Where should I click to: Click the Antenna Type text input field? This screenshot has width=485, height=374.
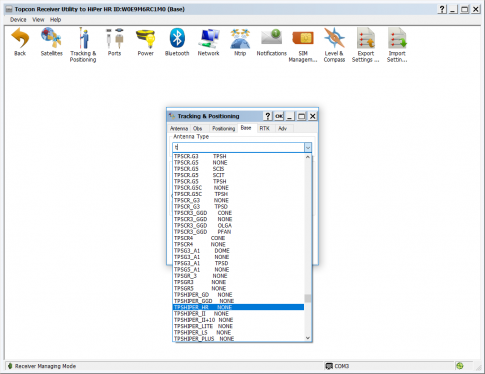point(238,147)
